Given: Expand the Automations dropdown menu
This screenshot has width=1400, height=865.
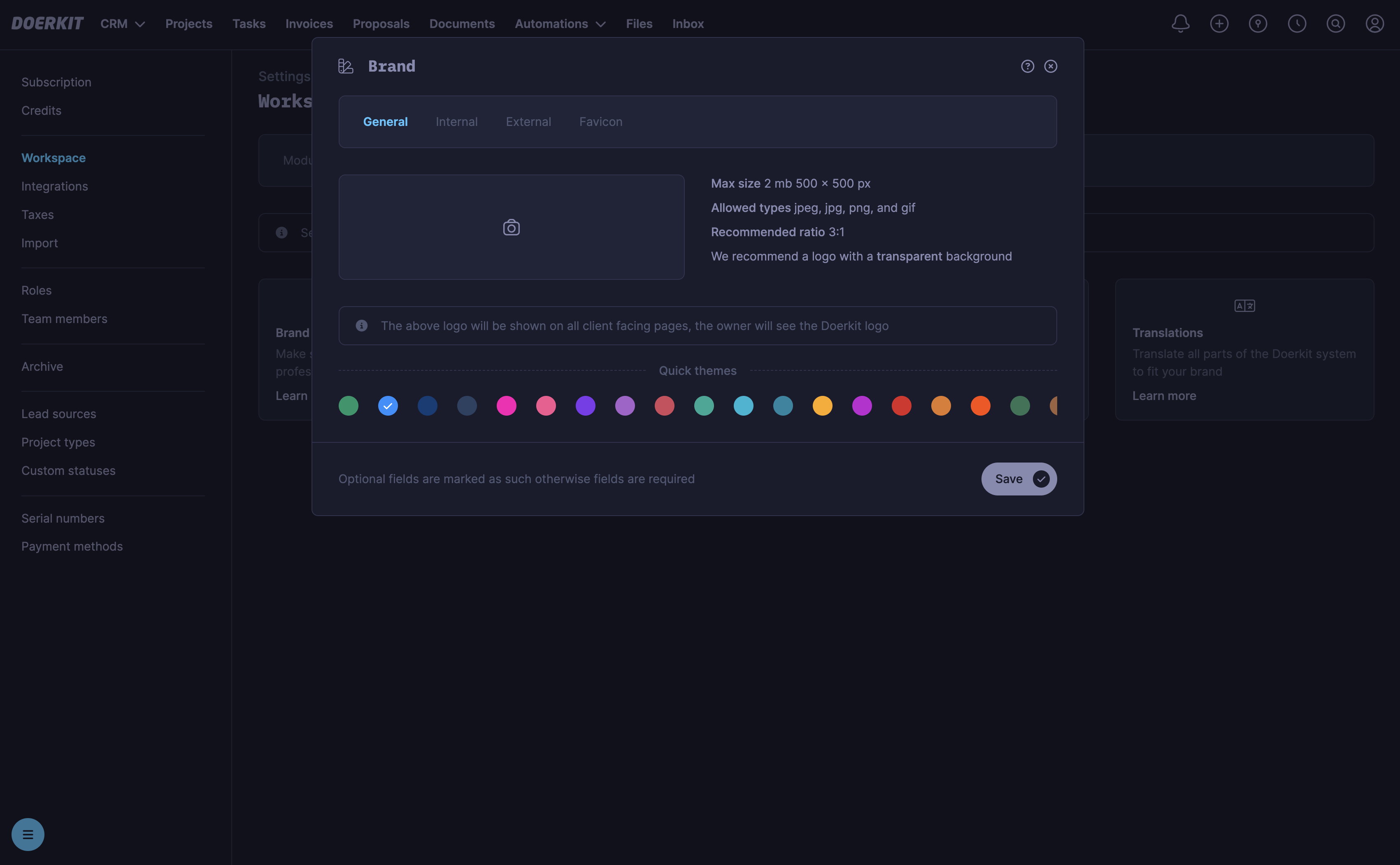Looking at the screenshot, I should pos(560,24).
